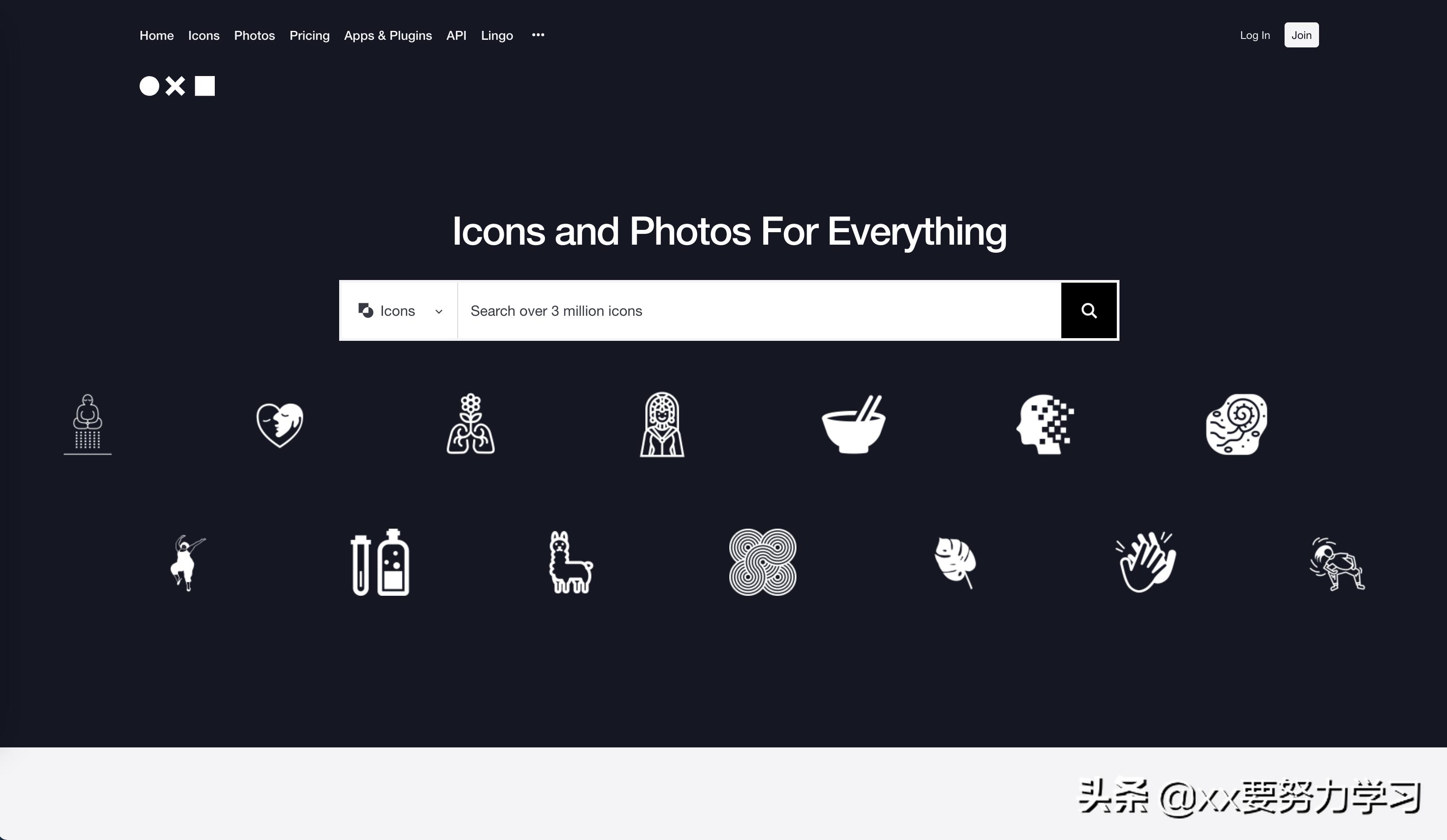The width and height of the screenshot is (1447, 840).
Task: Select the test tube and bottle icon
Action: point(379,562)
